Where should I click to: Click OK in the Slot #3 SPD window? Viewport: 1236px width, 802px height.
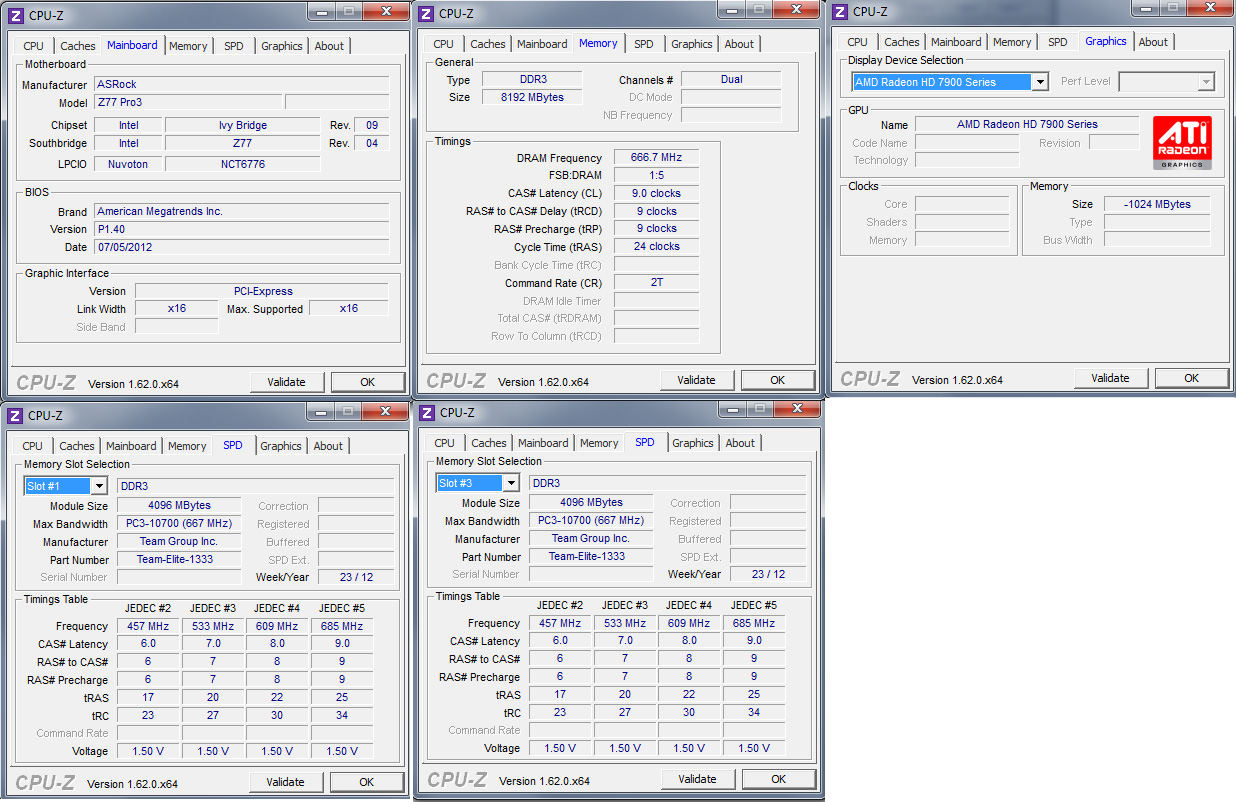point(778,779)
